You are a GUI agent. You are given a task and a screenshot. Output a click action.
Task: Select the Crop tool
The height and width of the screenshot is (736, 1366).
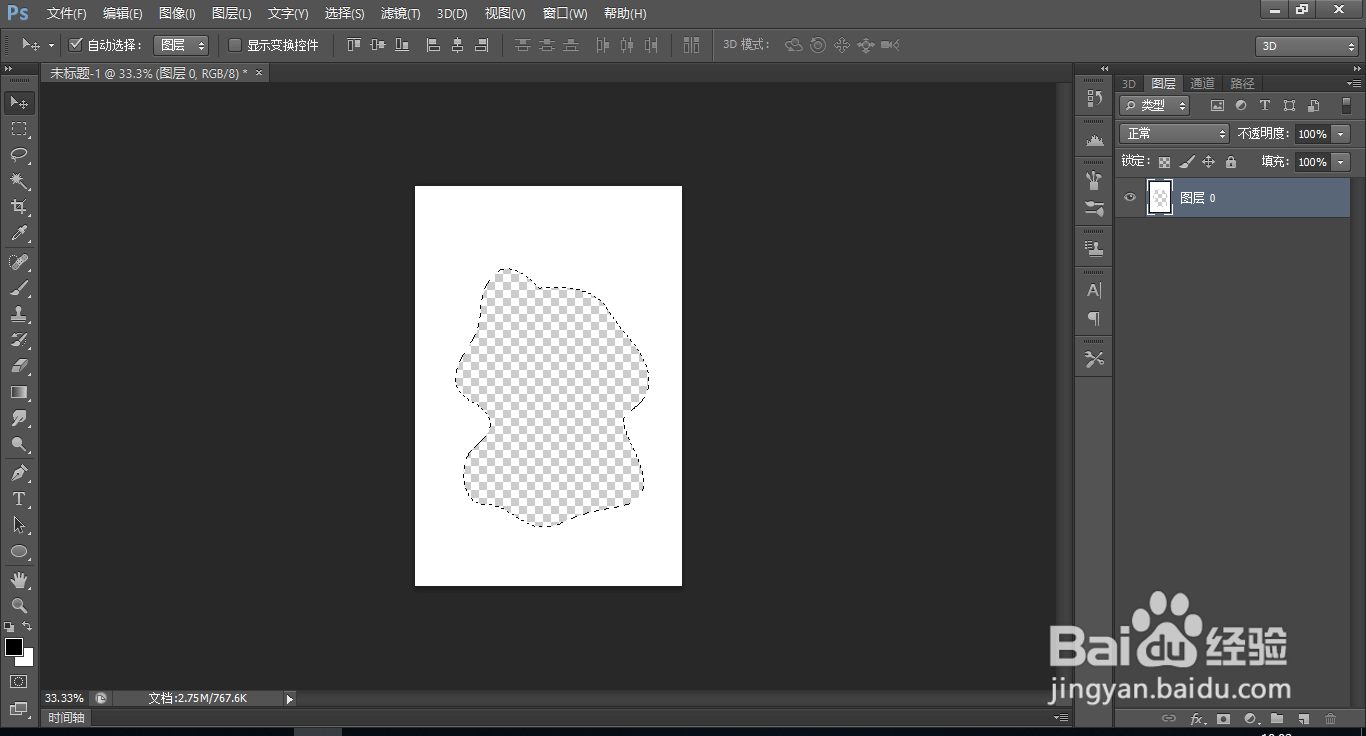click(19, 207)
